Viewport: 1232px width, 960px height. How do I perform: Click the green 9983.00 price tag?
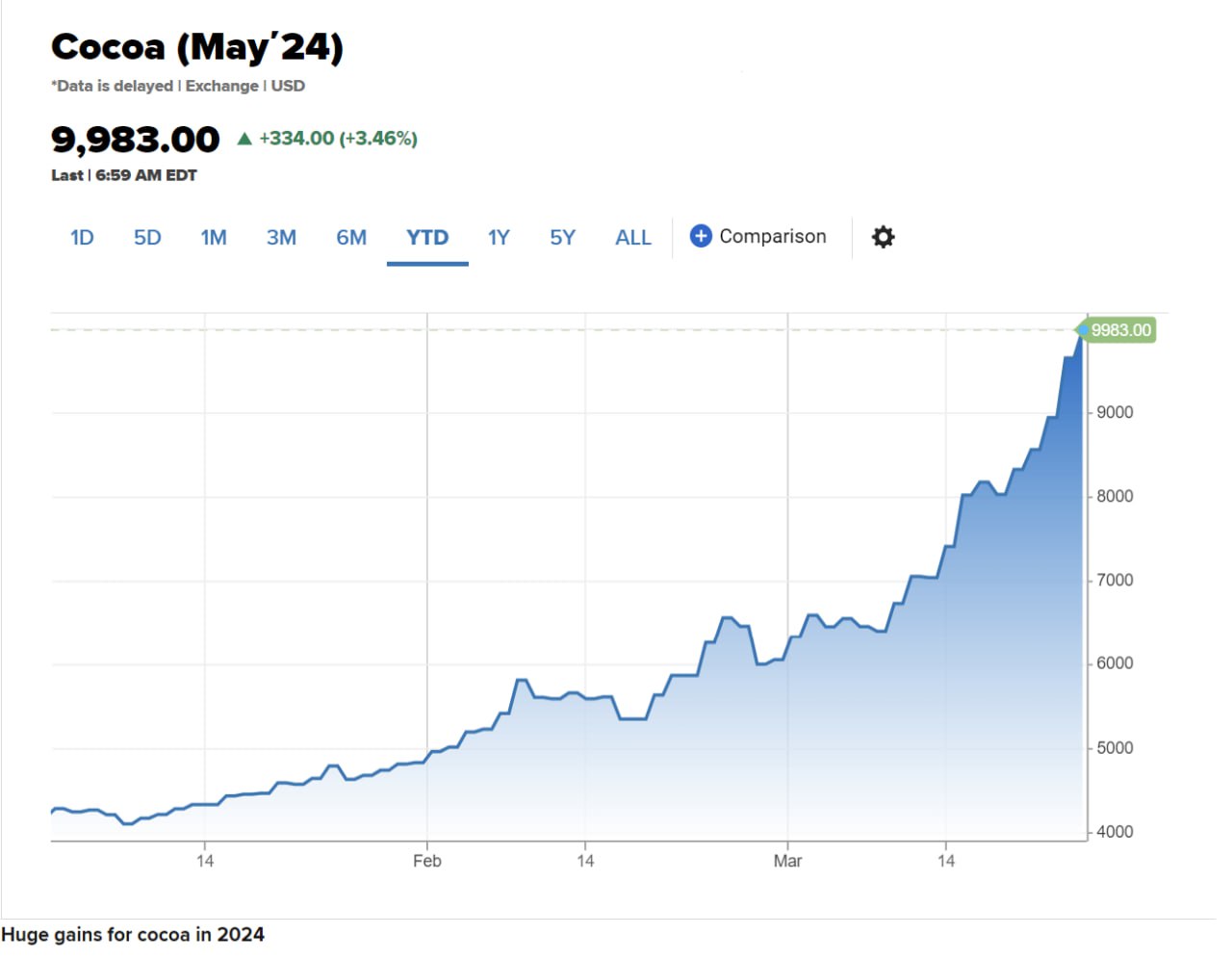(1120, 330)
